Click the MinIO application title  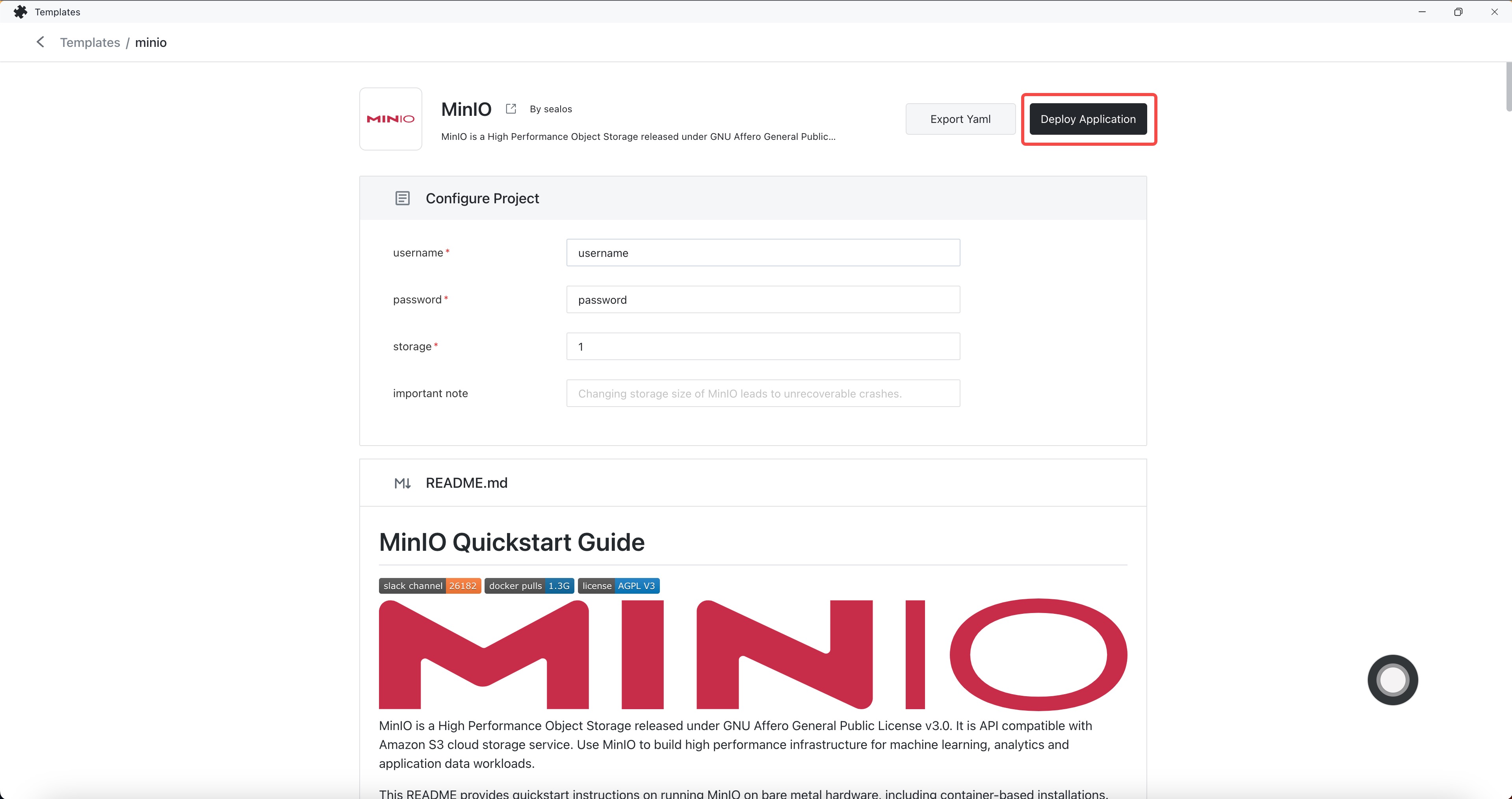(466, 109)
